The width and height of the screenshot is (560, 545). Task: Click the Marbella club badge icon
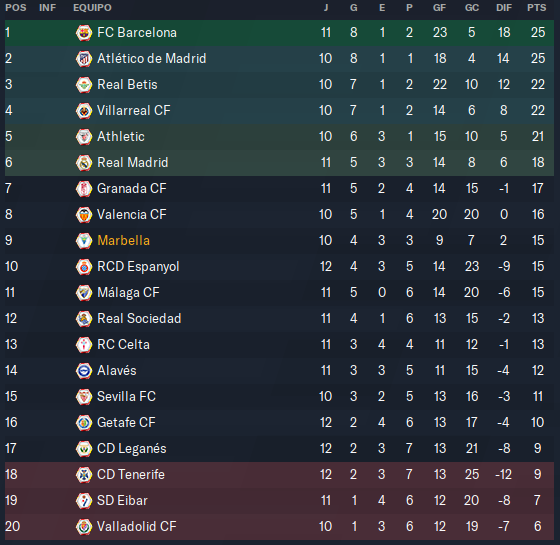tap(84, 241)
